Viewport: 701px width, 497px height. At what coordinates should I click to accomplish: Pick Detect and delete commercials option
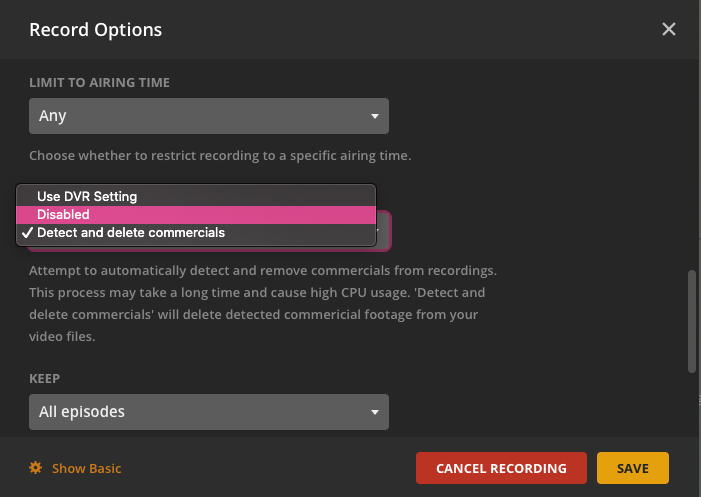(131, 233)
